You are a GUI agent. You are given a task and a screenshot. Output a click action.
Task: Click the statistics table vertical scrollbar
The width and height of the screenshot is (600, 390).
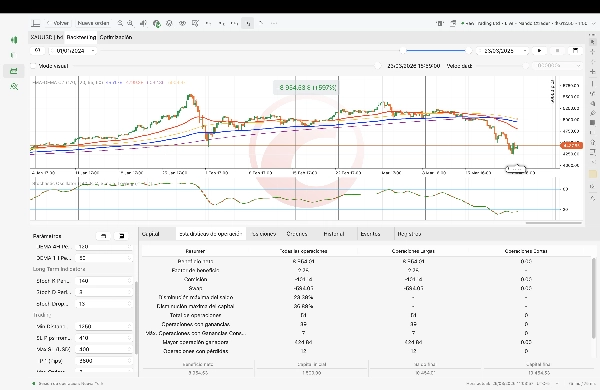coord(594,299)
